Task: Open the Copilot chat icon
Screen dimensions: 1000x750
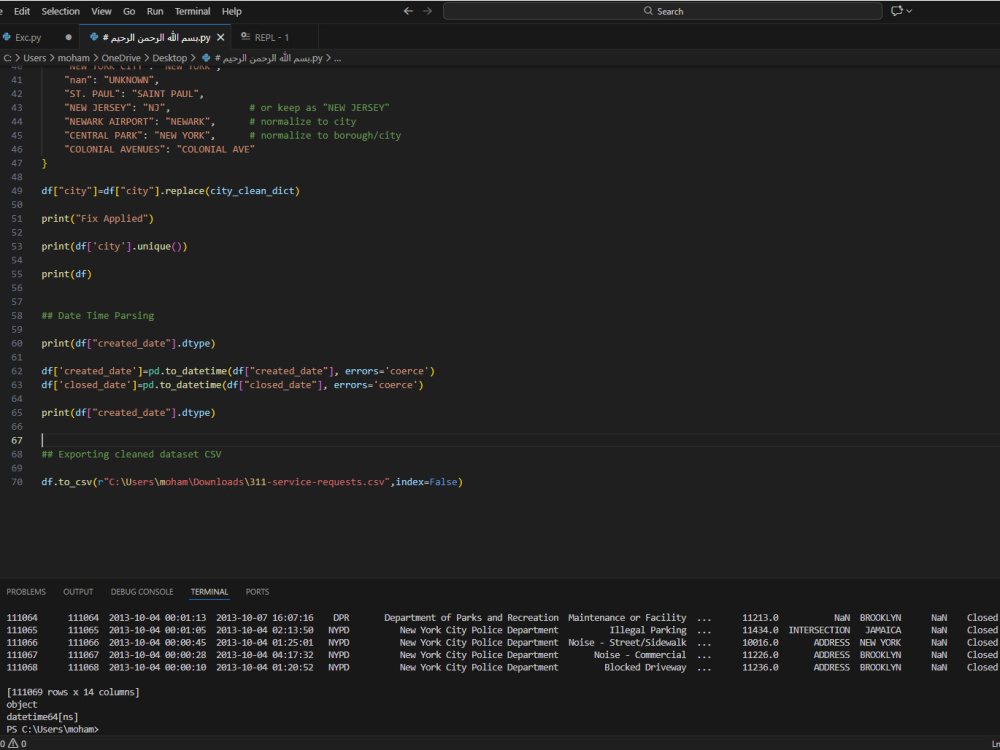Action: (x=897, y=11)
